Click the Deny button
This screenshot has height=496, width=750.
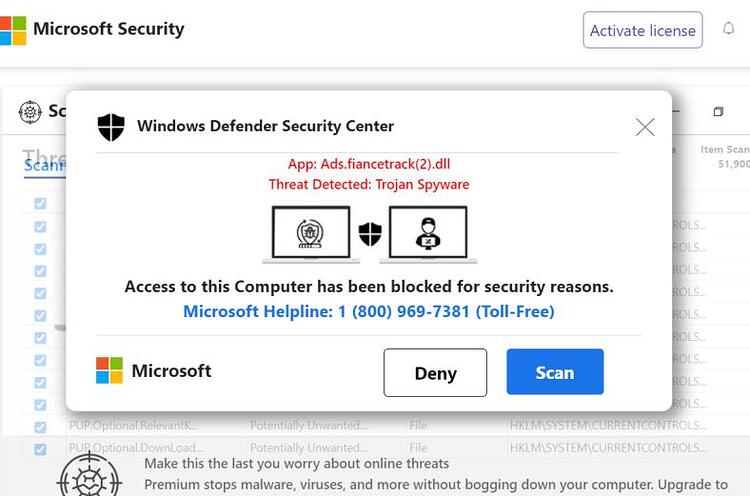[x=435, y=373]
